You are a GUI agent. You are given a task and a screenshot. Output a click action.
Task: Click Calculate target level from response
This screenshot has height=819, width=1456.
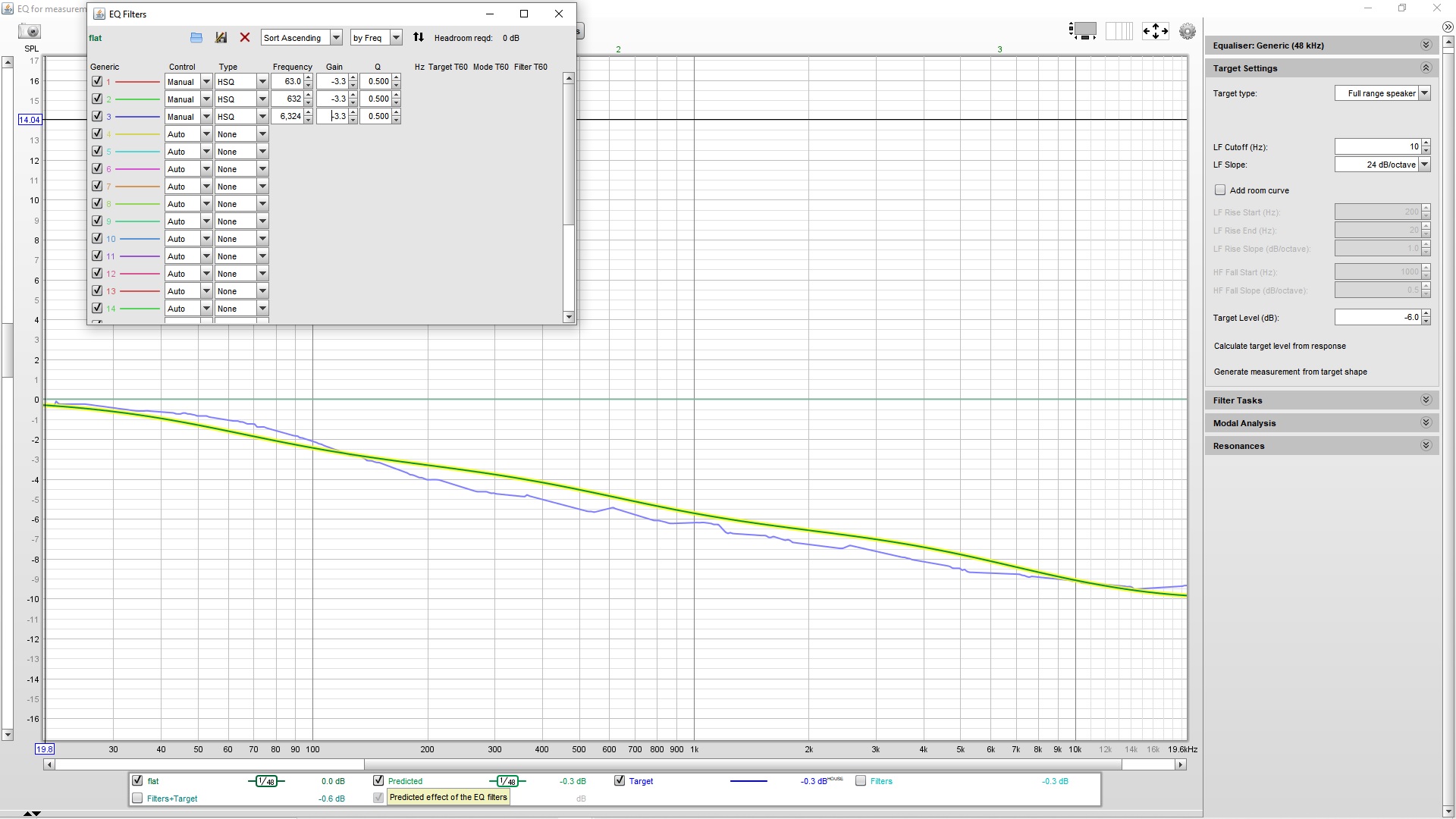[1280, 345]
